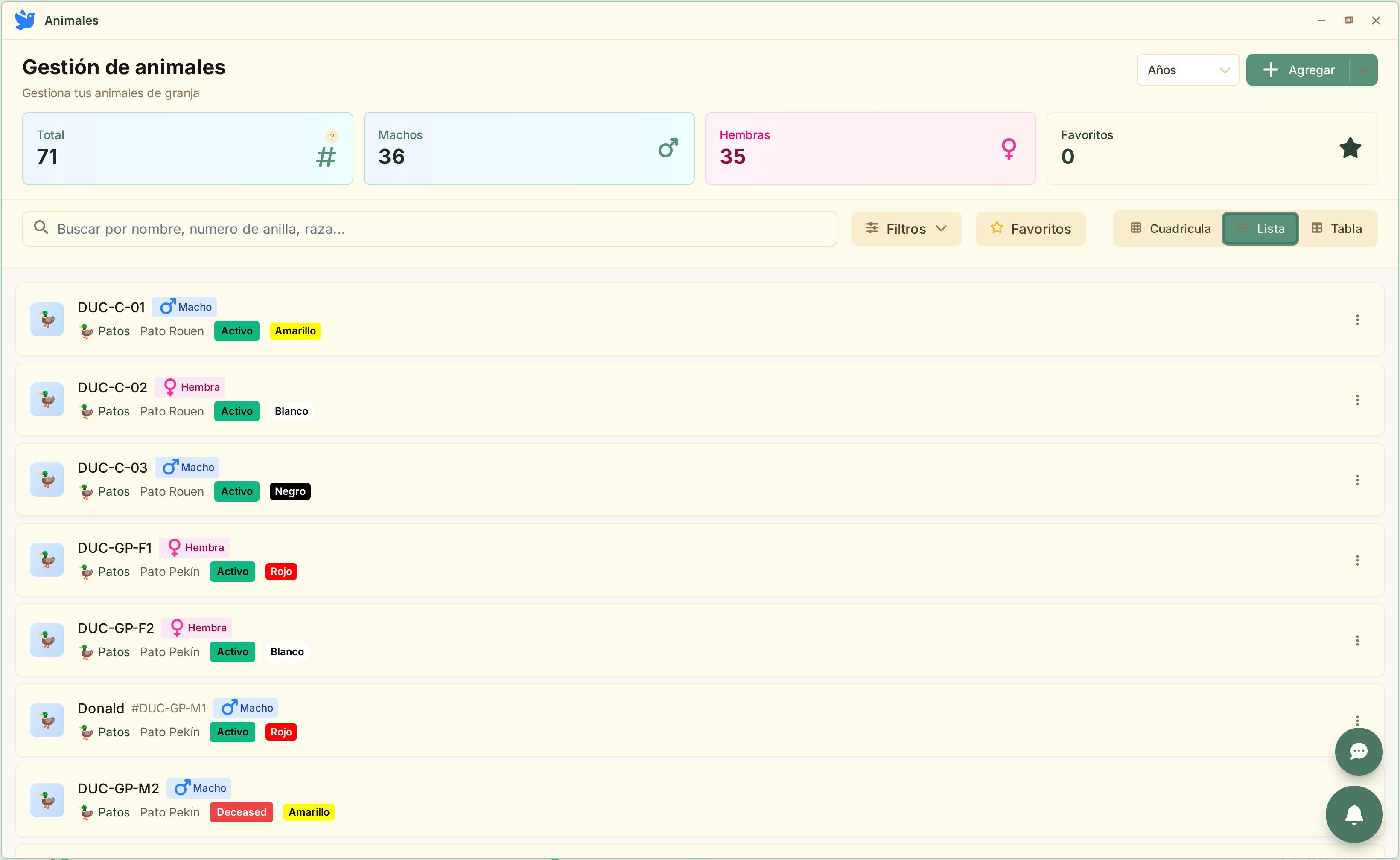Open the notifications bell button

tap(1354, 814)
